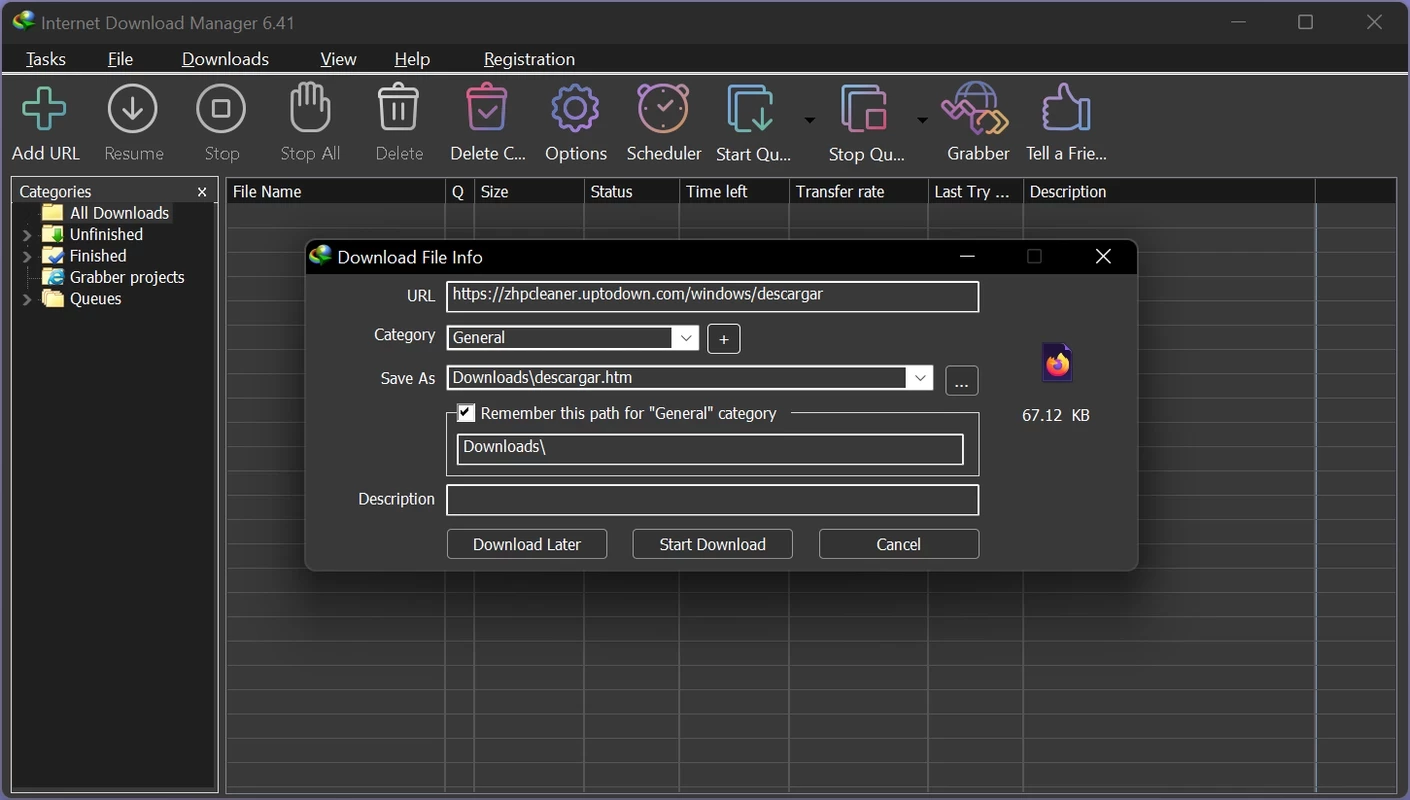
Task: Click the Tell a Friend icon
Action: pyautogui.click(x=1065, y=110)
